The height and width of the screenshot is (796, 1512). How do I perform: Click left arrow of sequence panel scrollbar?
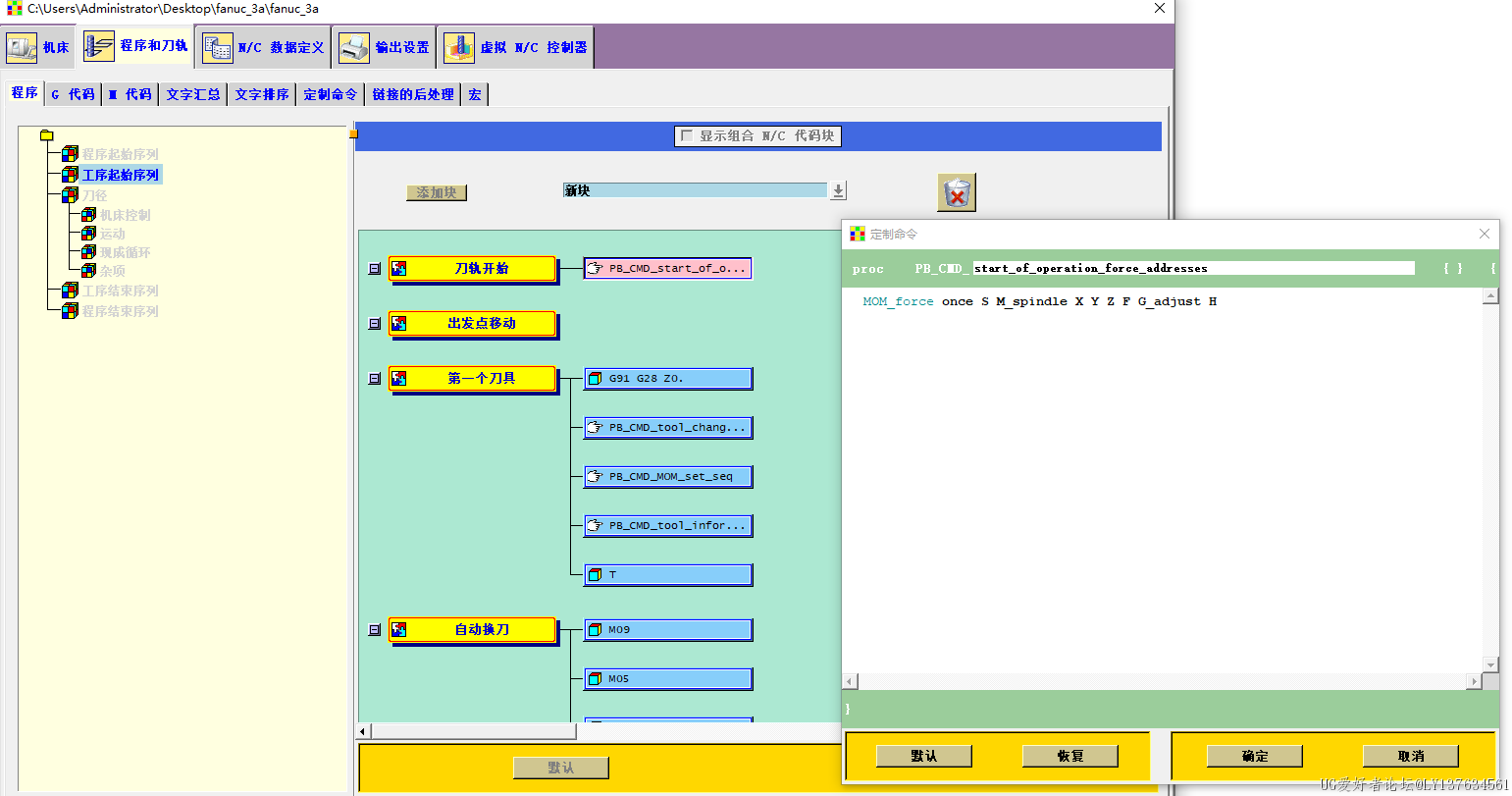tap(363, 731)
